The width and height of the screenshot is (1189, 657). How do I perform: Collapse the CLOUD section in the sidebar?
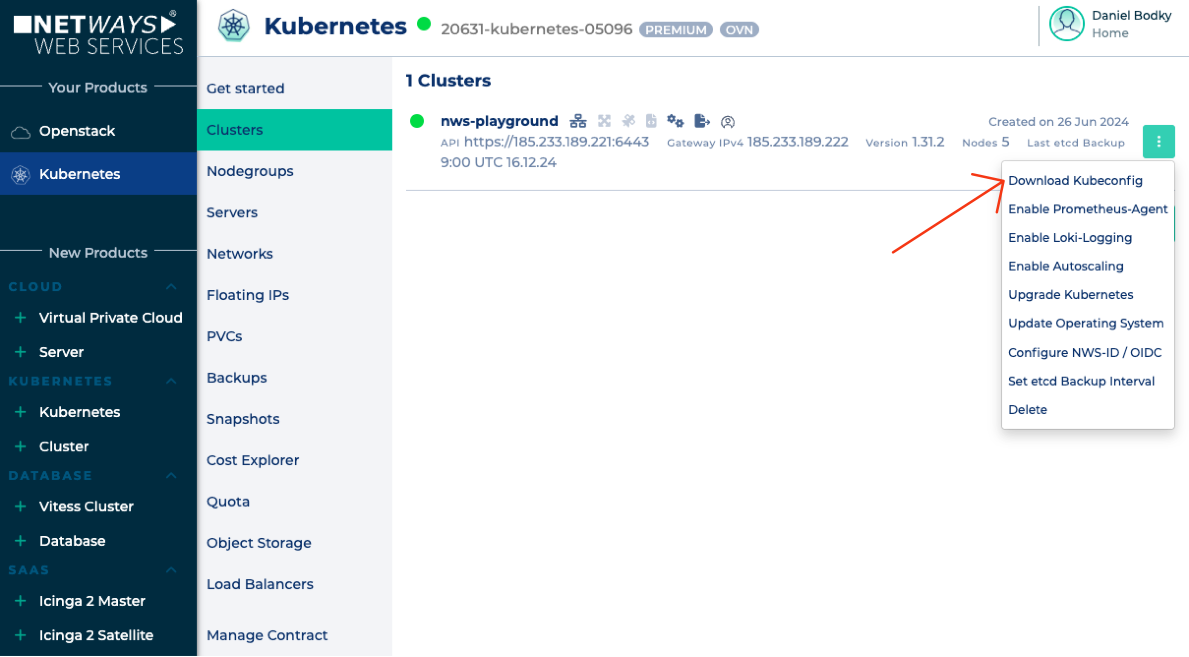pos(170,287)
